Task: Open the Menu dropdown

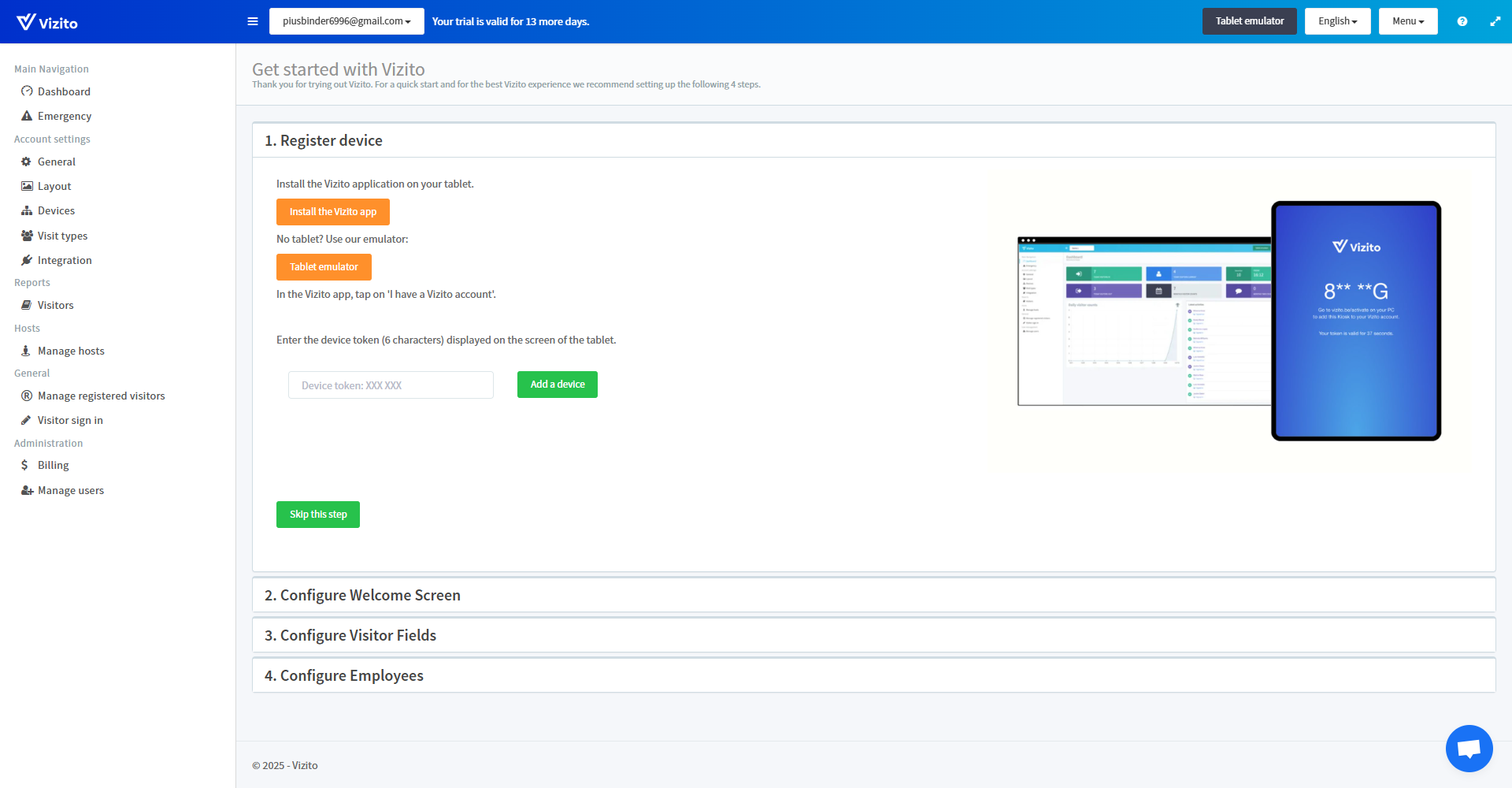Action: pos(1408,21)
